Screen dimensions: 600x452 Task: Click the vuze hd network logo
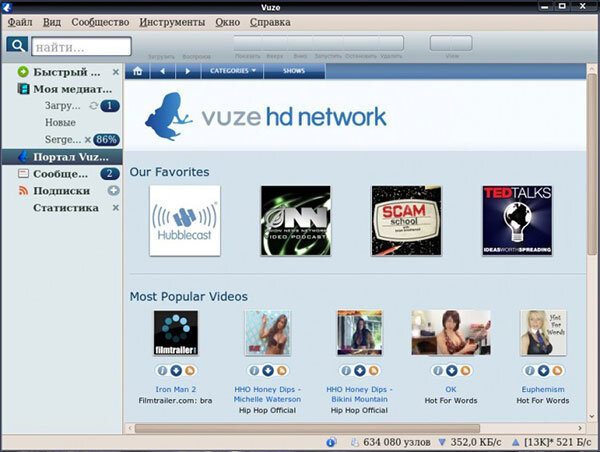[x=266, y=117]
